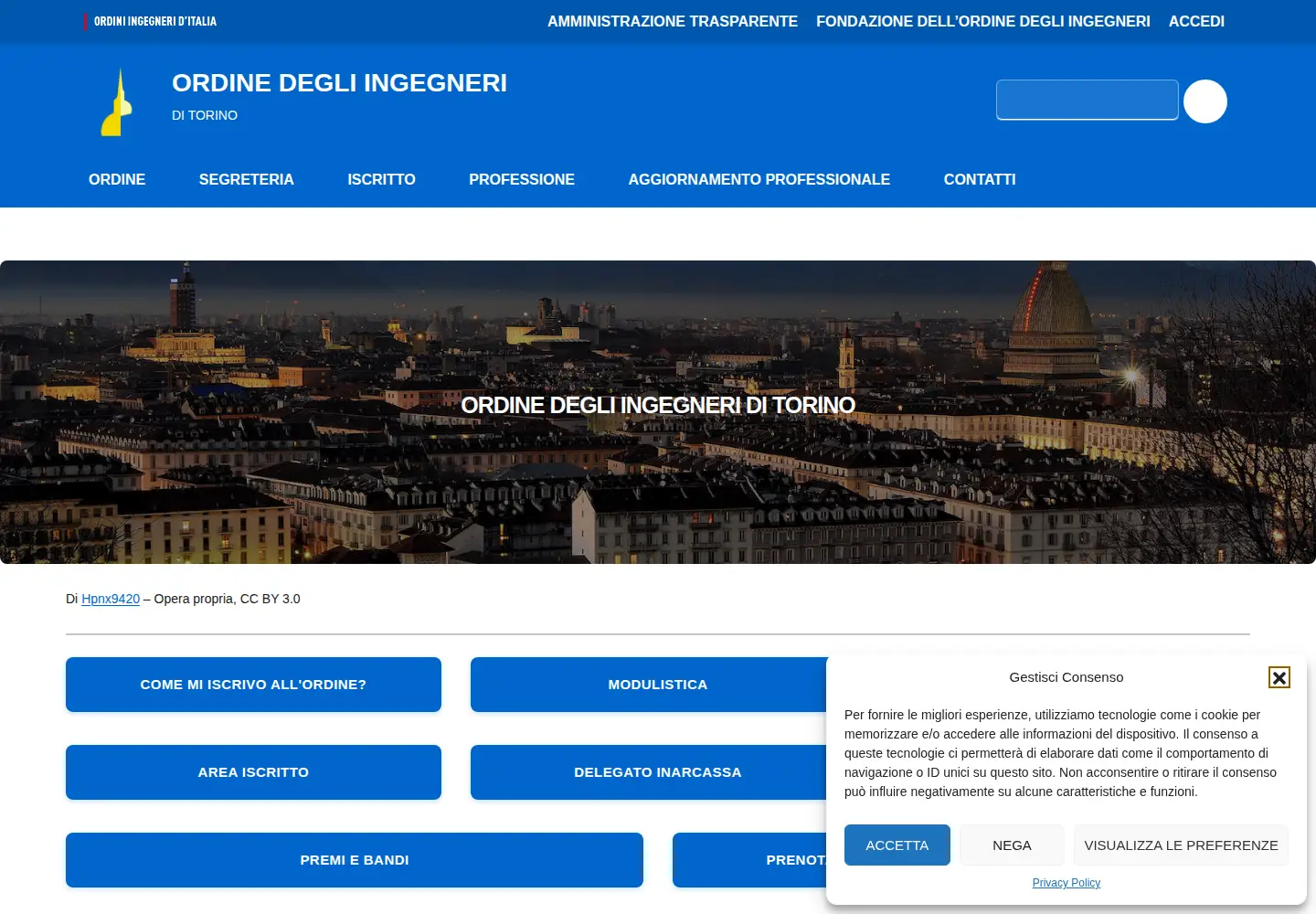Open the SEGRETERIA menu item
The height and width of the screenshot is (914, 1316).
[x=247, y=179]
